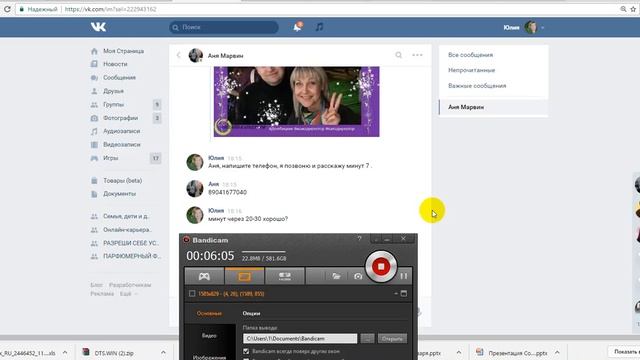
Task: Open Онлайн-карьера group
Action: (x=127, y=230)
